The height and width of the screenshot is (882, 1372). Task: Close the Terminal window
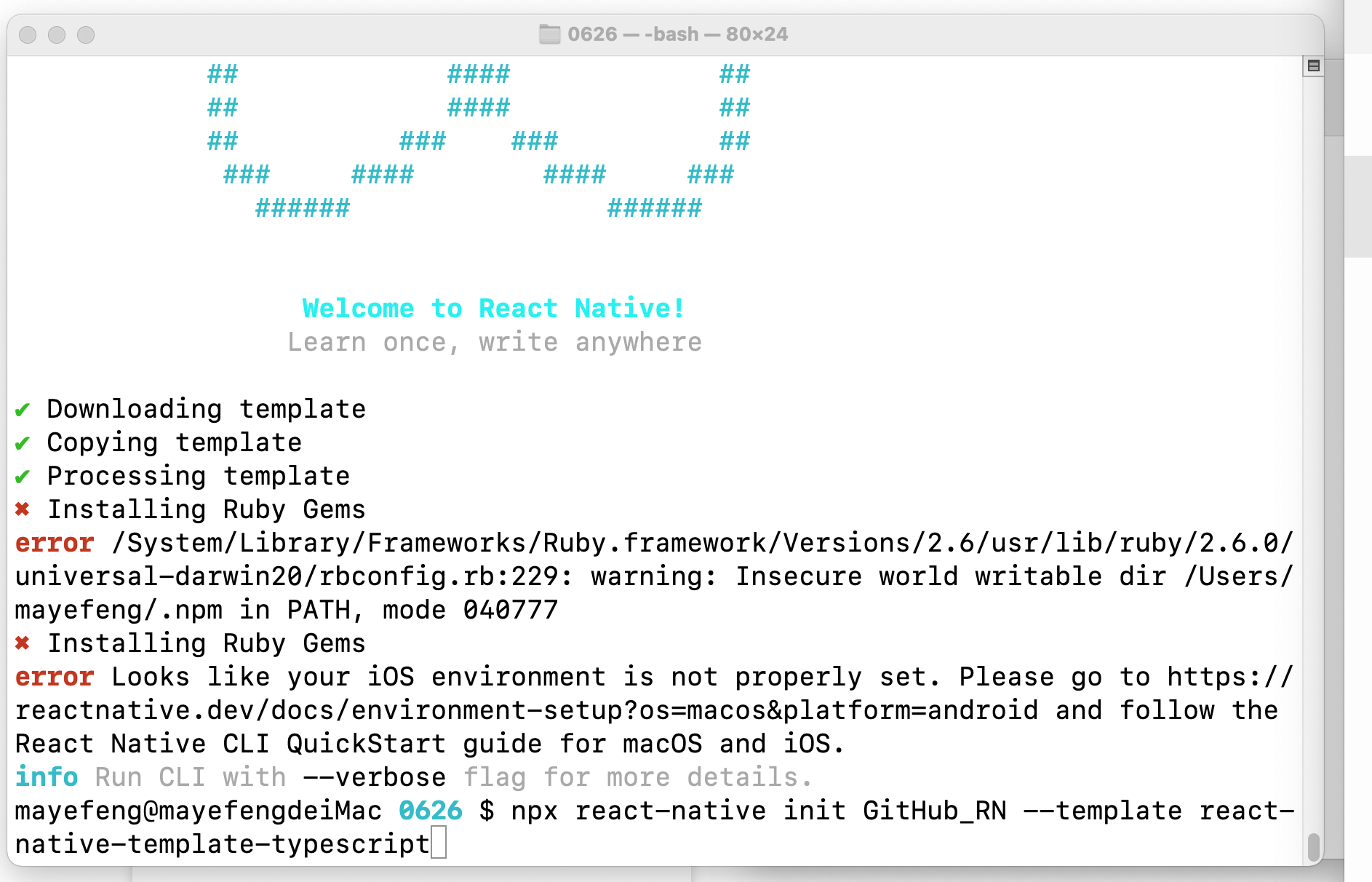[28, 35]
